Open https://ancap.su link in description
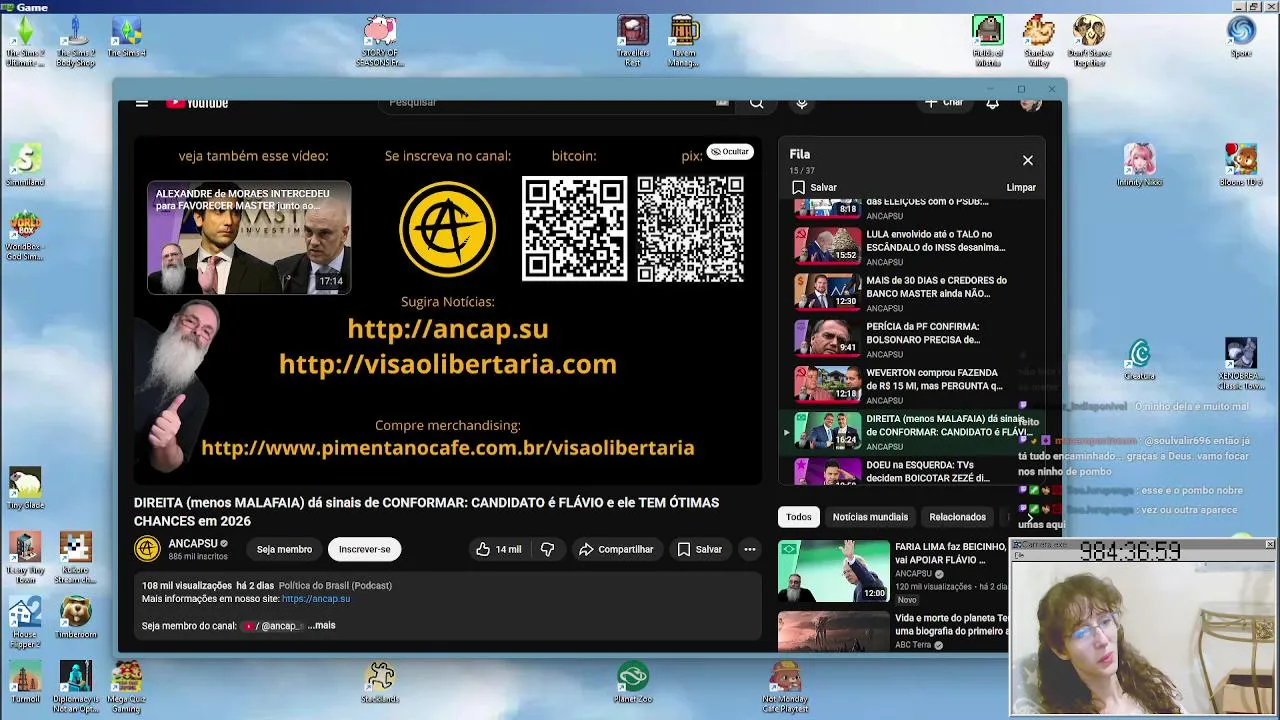 point(316,598)
